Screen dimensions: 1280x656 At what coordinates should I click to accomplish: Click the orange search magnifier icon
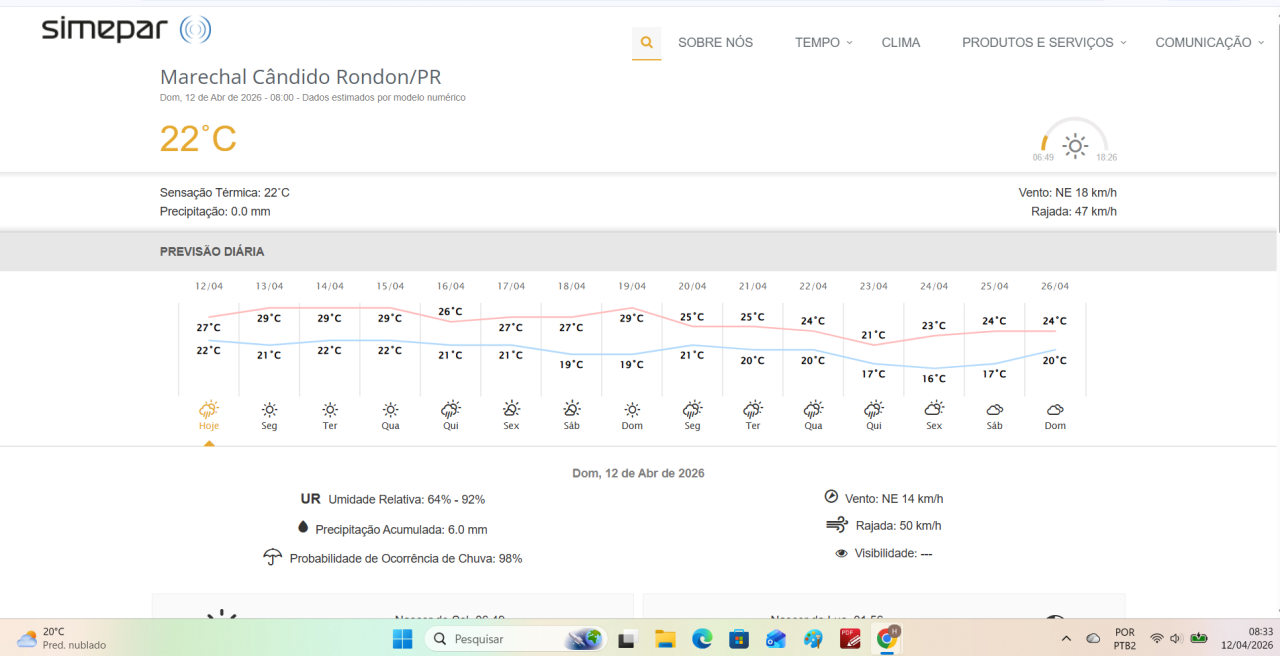tap(646, 43)
